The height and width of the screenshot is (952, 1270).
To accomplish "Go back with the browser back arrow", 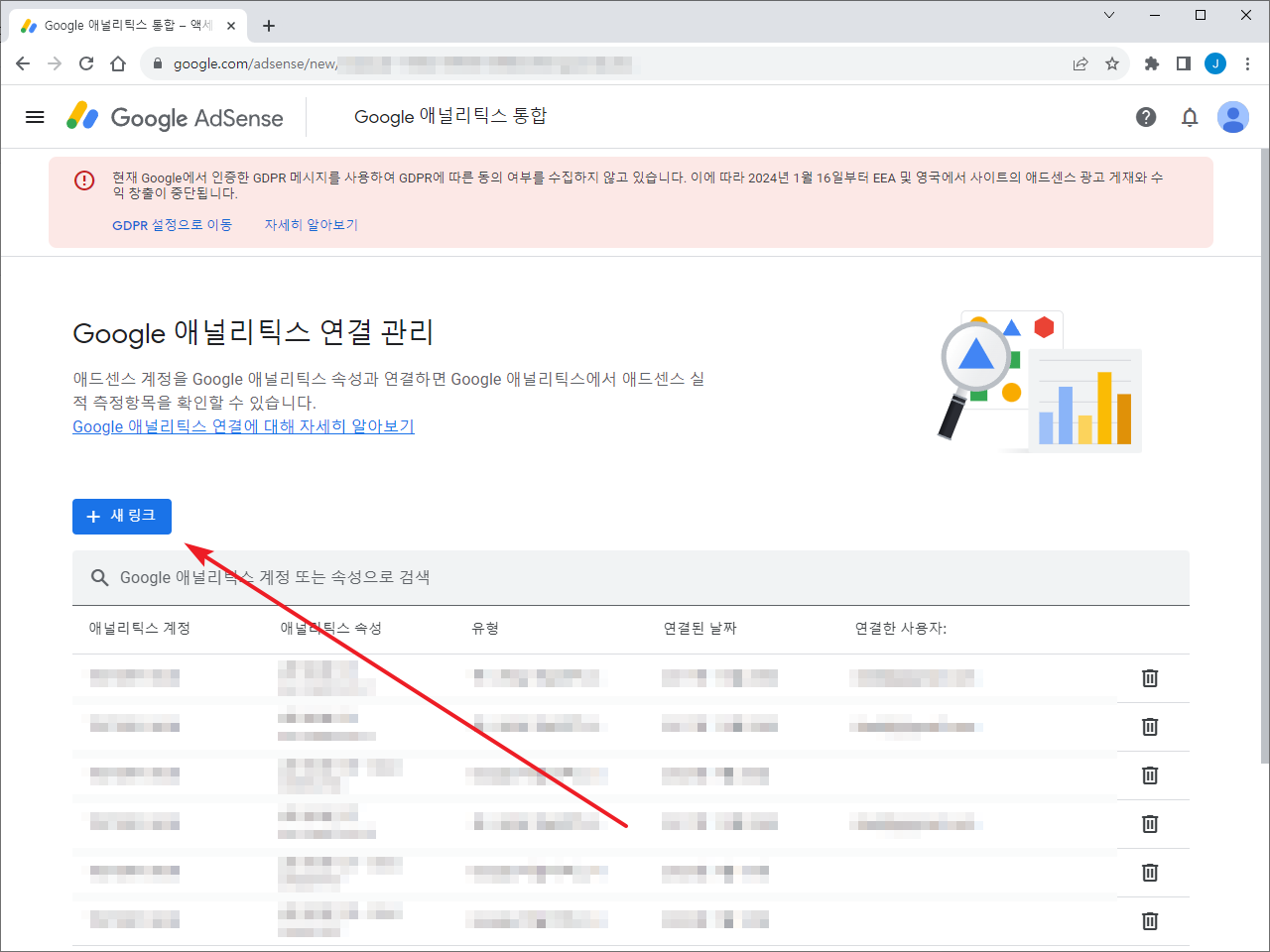I will point(23,63).
